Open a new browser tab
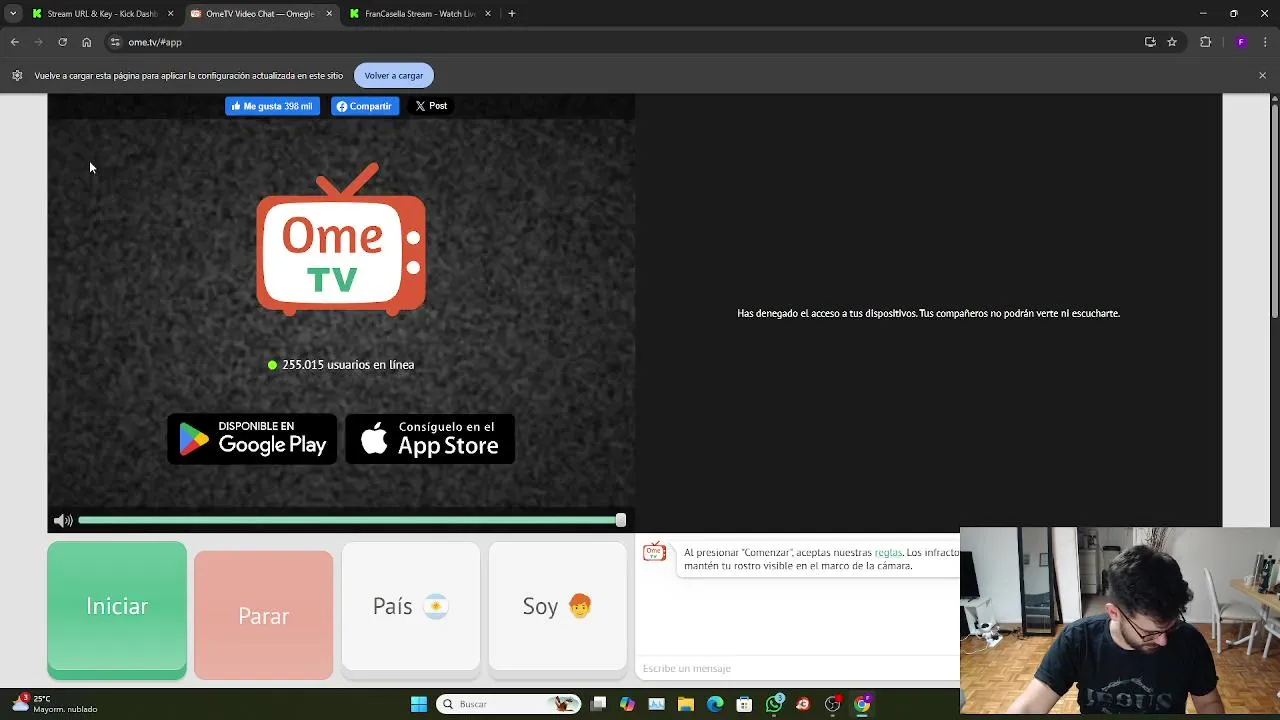The width and height of the screenshot is (1280, 720). coord(512,14)
